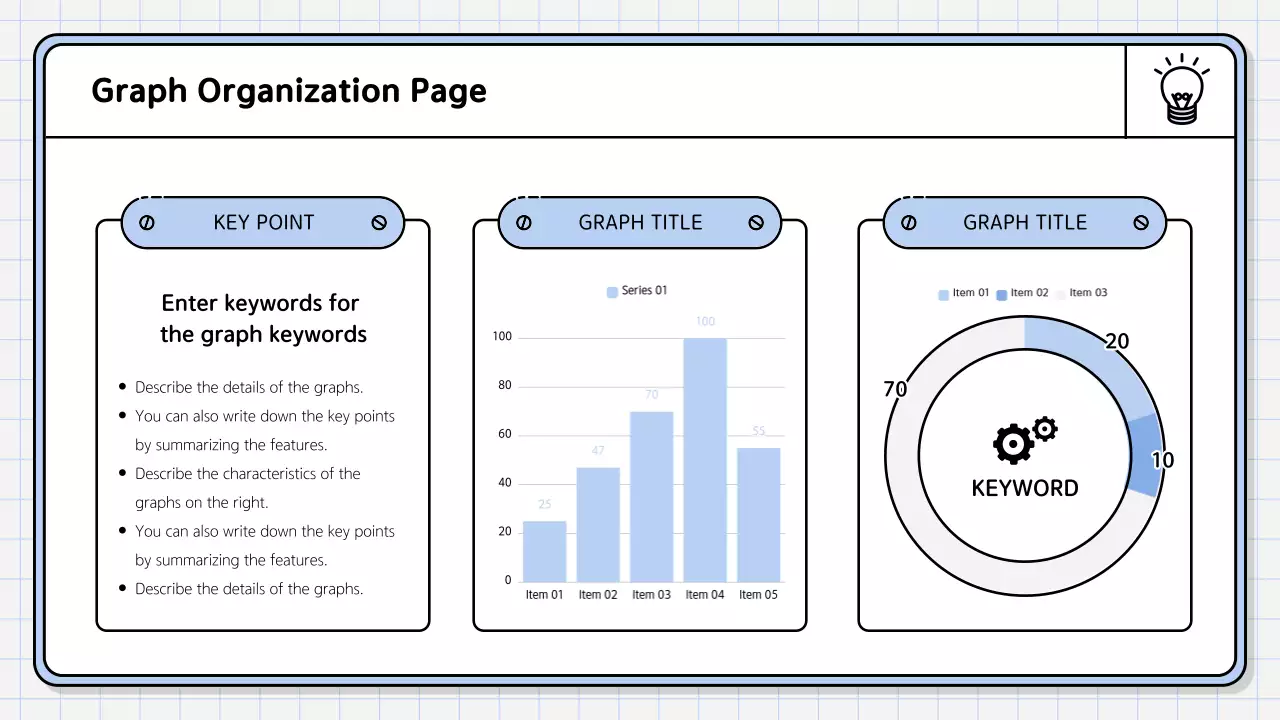Select the icon right of the right GRAPH TITLE
The width and height of the screenshot is (1280, 720).
1141,222
